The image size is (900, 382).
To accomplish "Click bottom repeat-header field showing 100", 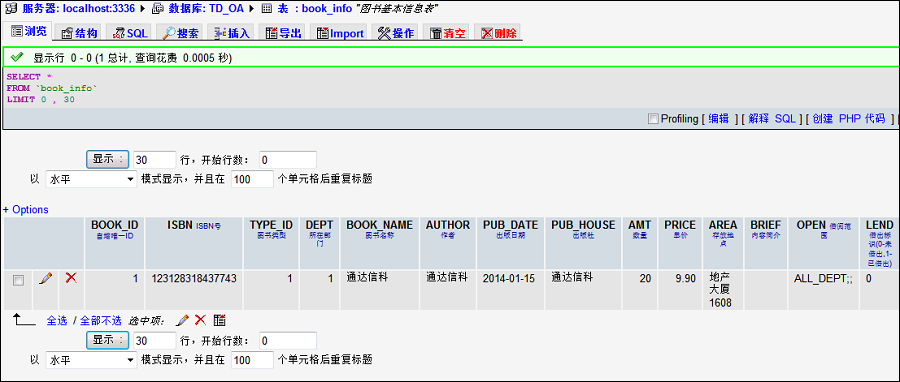I will pyautogui.click(x=252, y=360).
